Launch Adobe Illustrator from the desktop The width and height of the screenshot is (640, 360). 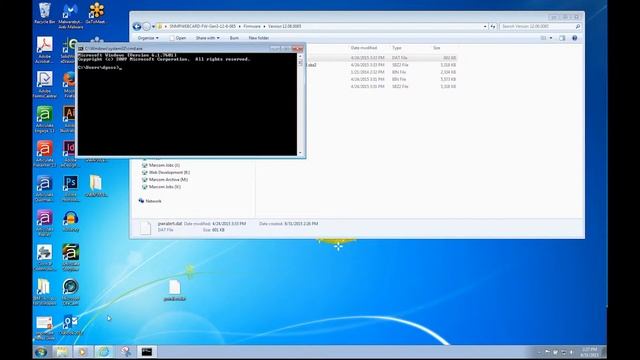[69, 119]
